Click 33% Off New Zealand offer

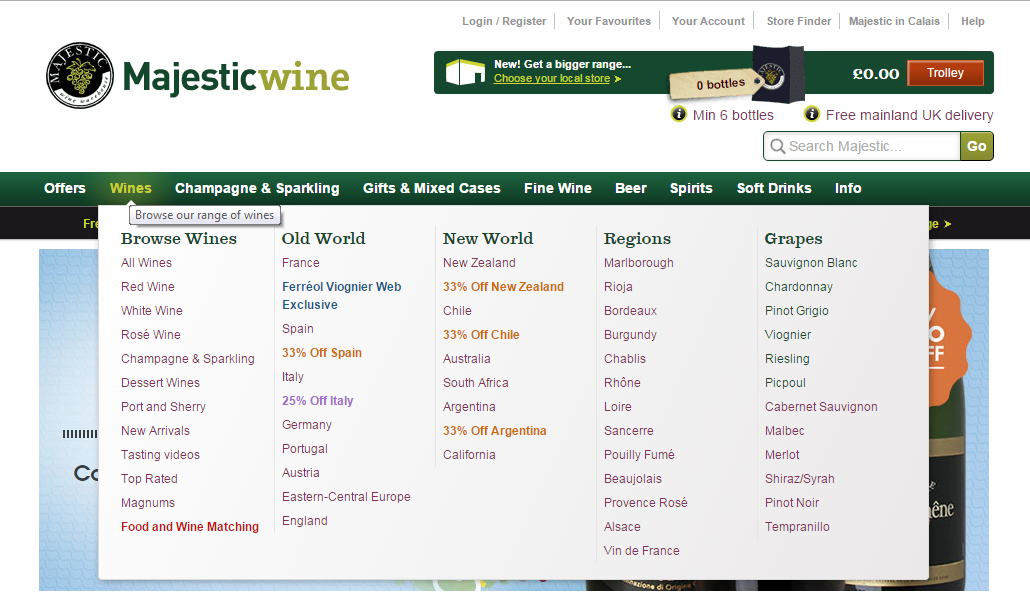pos(503,287)
